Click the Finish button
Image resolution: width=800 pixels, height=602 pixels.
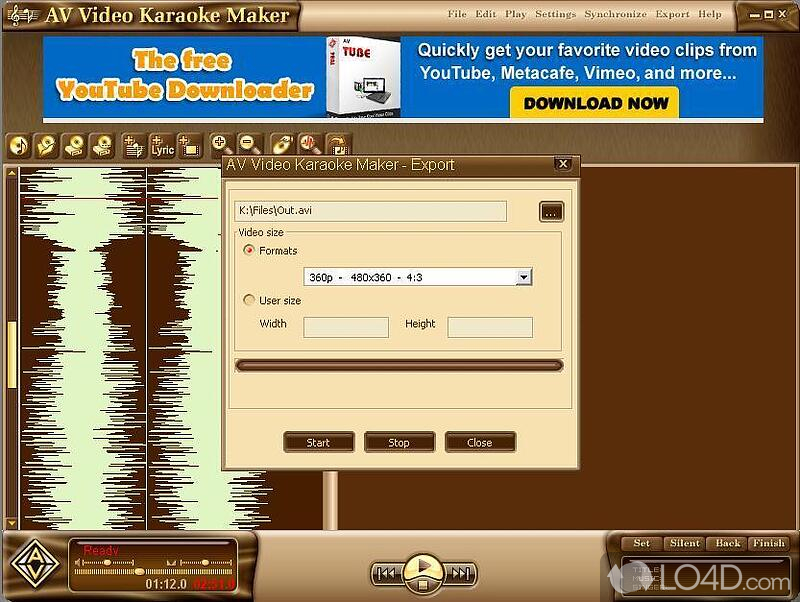click(x=769, y=543)
